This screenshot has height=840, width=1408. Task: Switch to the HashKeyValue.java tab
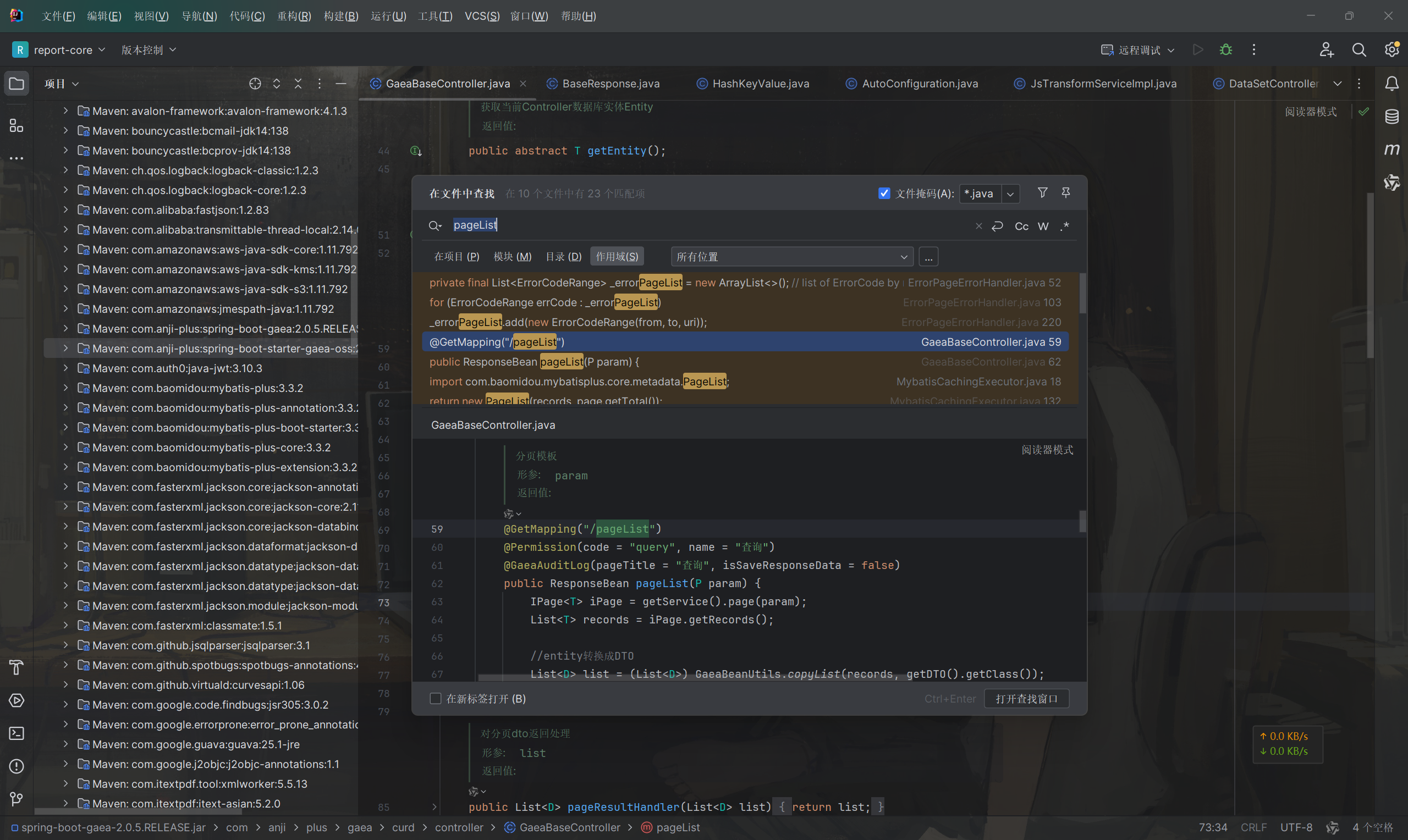click(x=753, y=84)
